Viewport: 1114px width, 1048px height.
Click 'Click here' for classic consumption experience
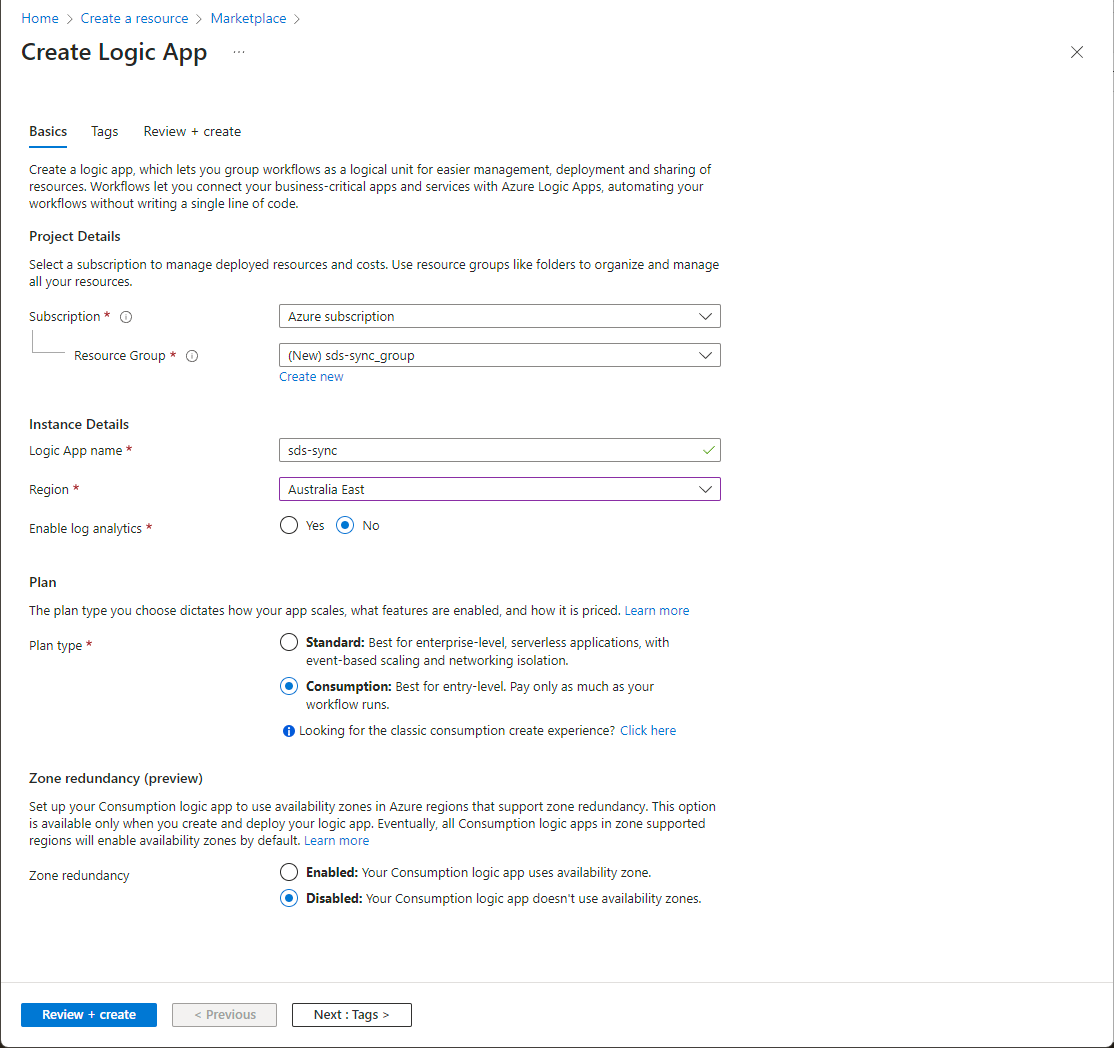[648, 730]
